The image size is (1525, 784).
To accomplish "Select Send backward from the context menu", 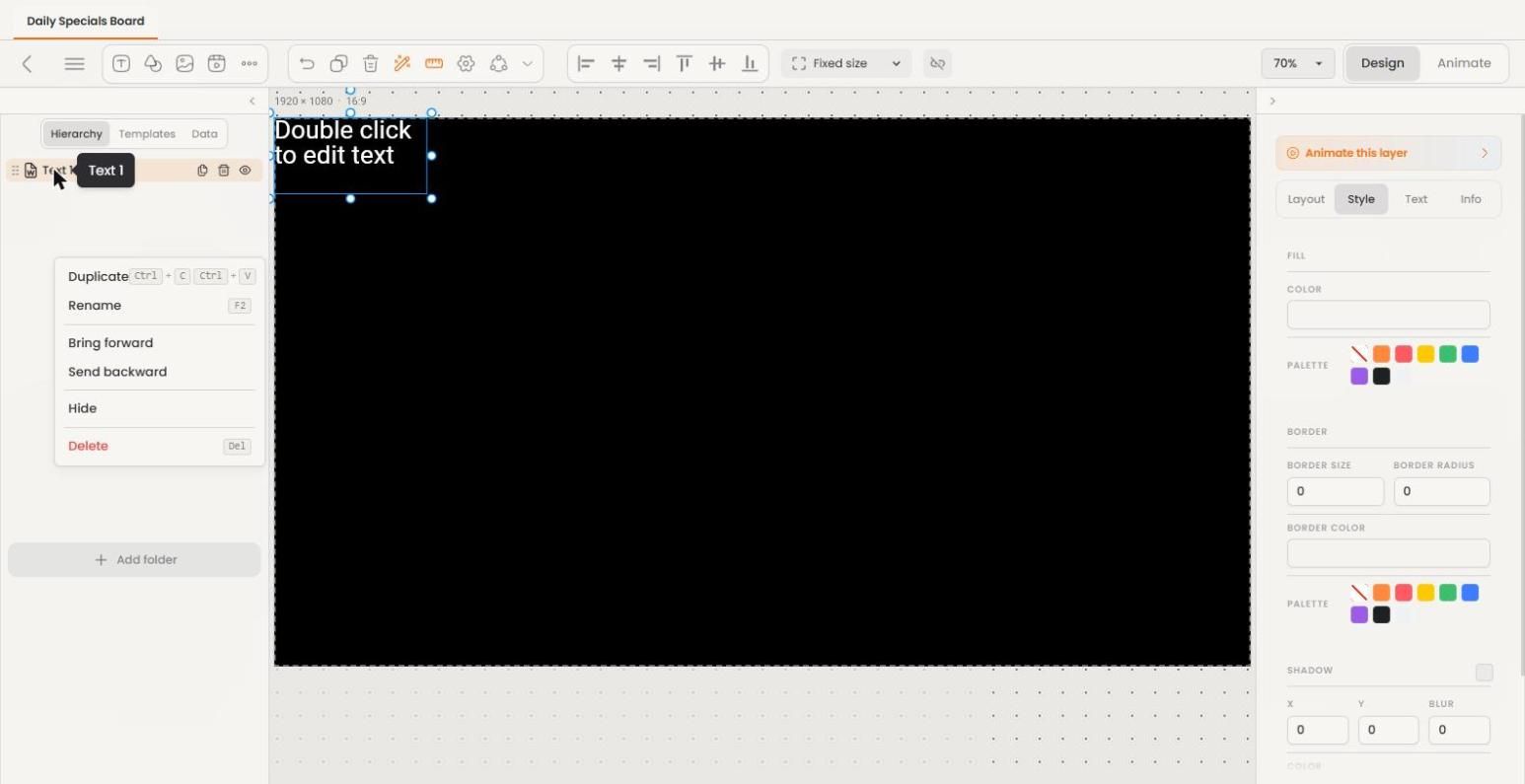I will pyautogui.click(x=161, y=372).
